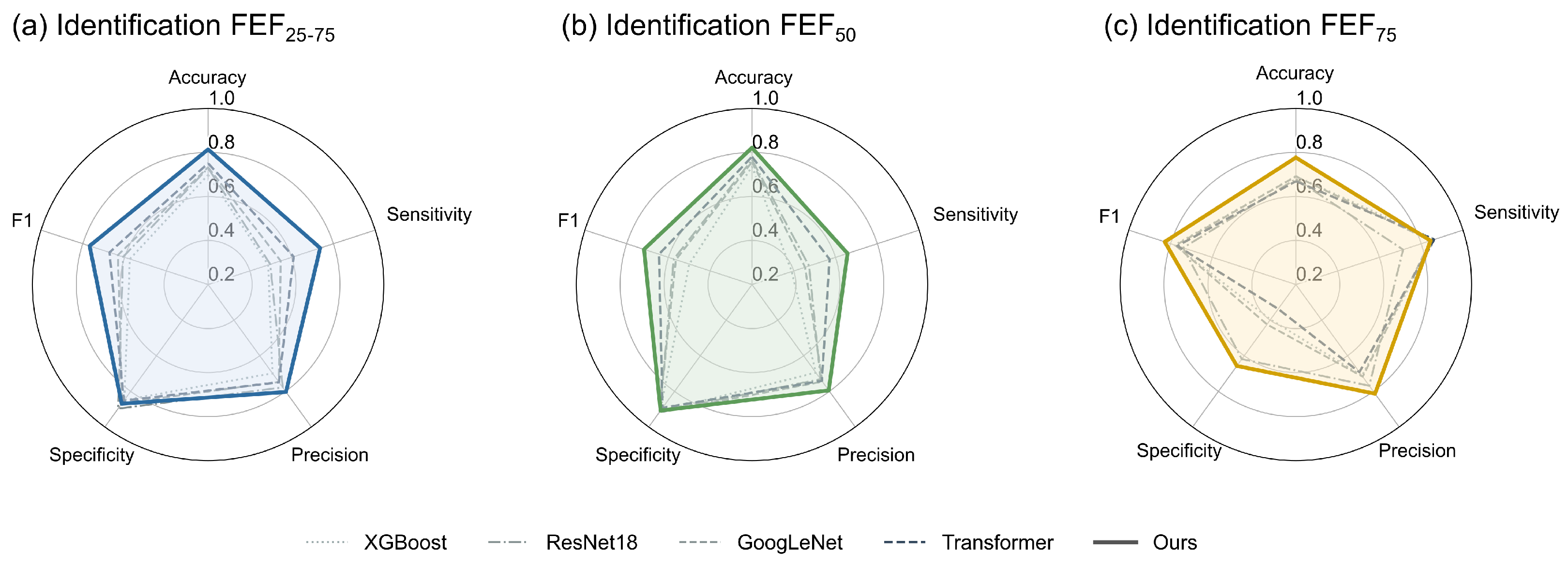Image resolution: width=1568 pixels, height=569 pixels.
Task: Click the F1 axis label in chart (a)
Action: [22, 220]
